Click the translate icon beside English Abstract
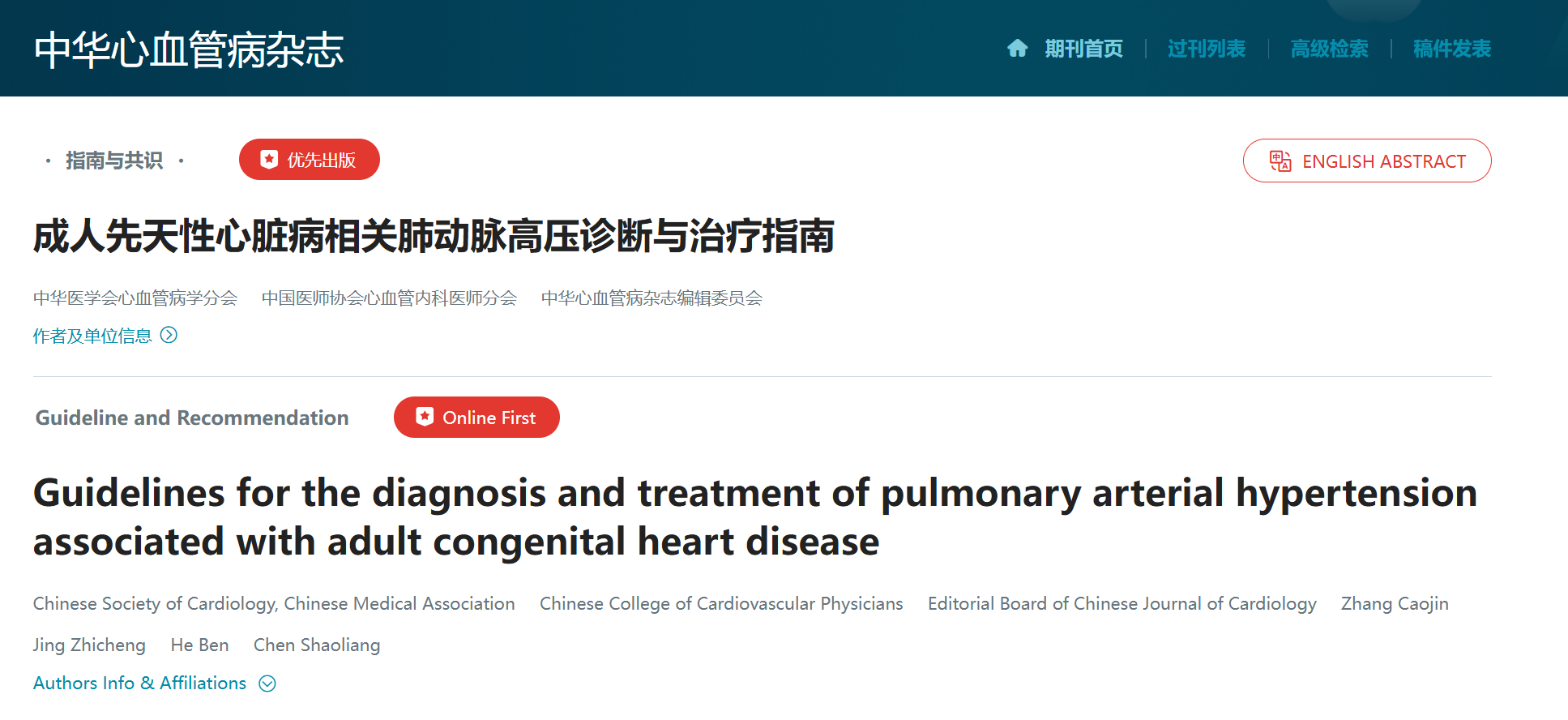 pos(1280,161)
